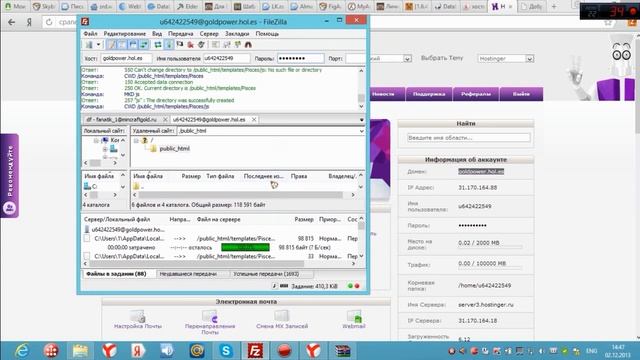Viewport: 640px width, 360px height.
Task: Toggle transfer queue display
Action: [x=144, y=44]
